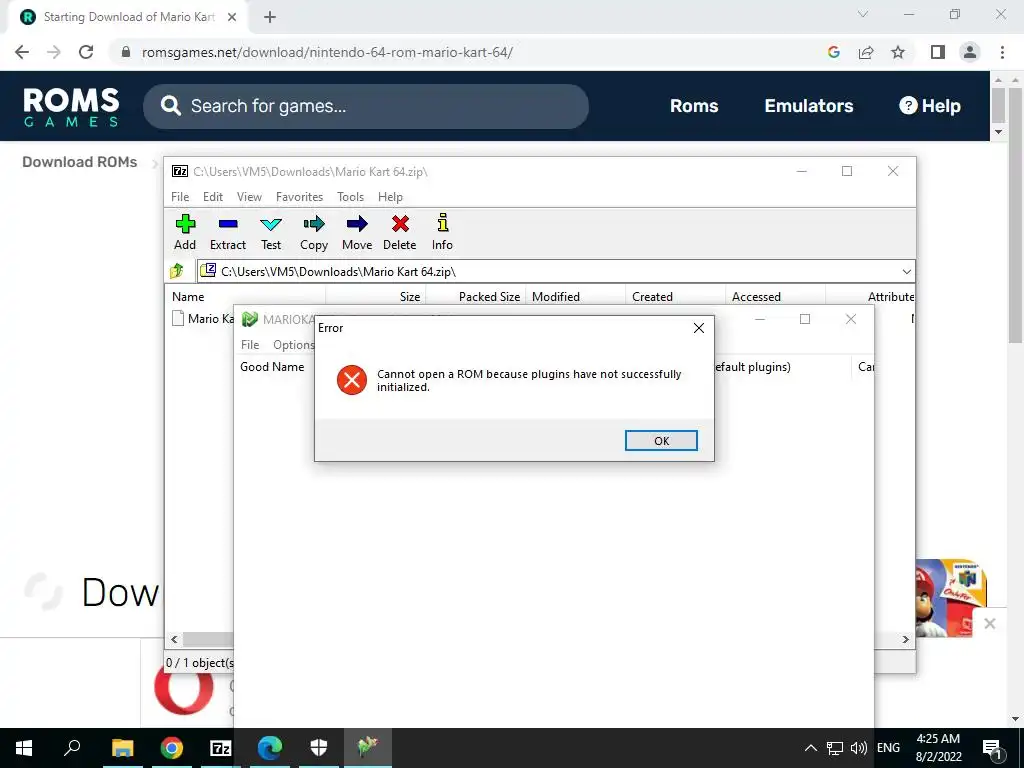
Task: Sort by Modified column in 7-Zip
Action: click(576, 296)
